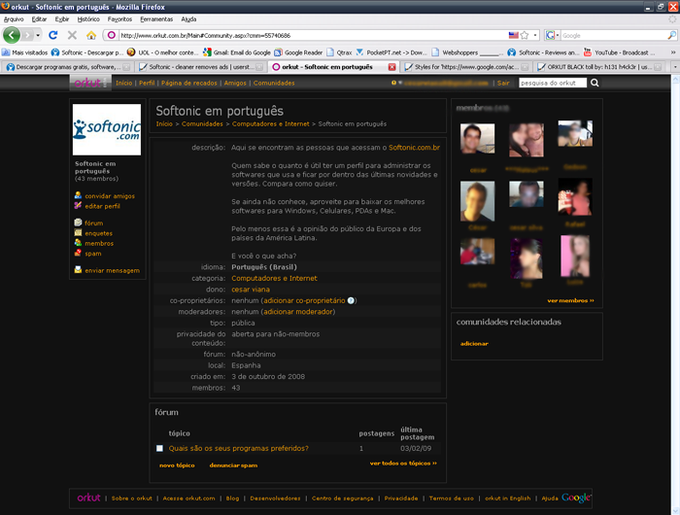Go to Perfil in orkut navigation

(x=147, y=83)
